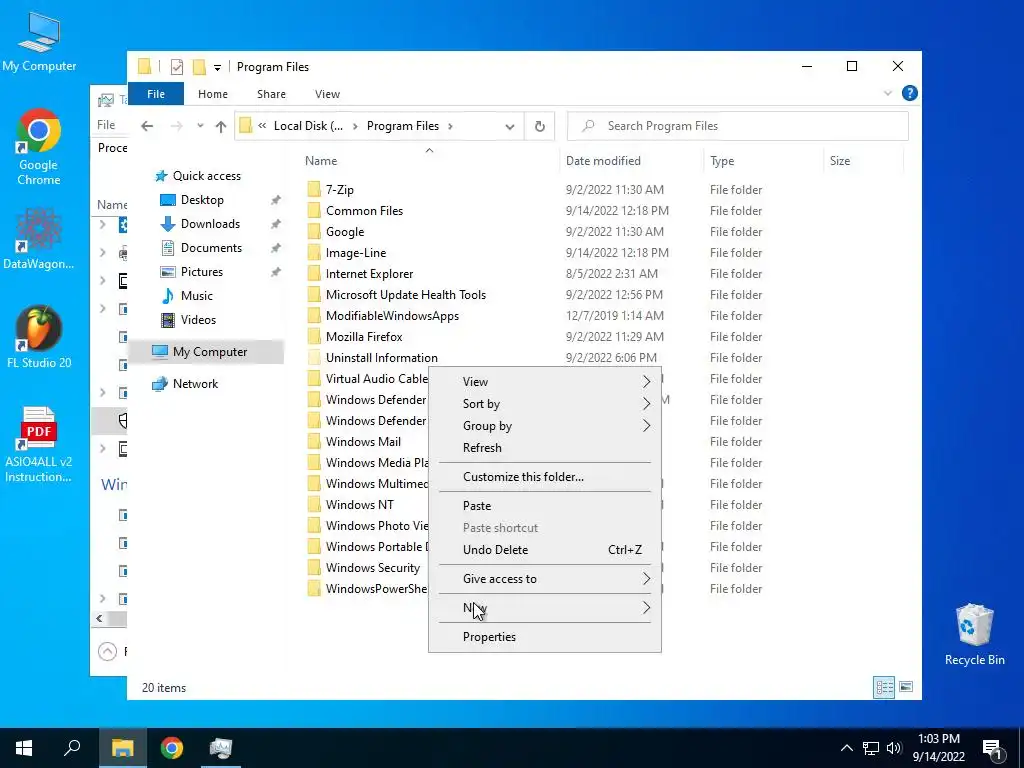Open DataWagon desktop shortcut

click(39, 238)
